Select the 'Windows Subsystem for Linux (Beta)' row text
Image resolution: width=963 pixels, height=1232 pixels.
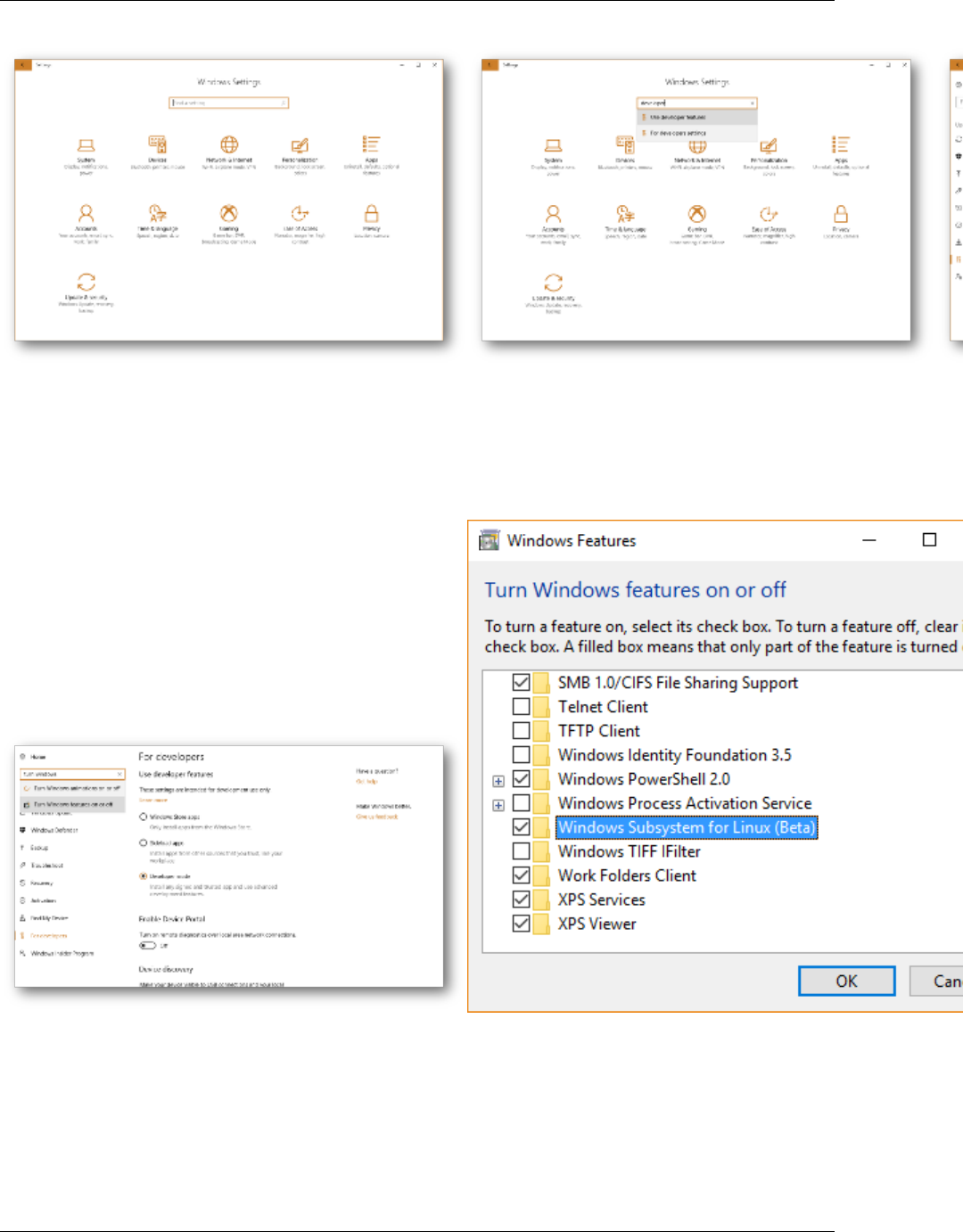click(686, 827)
